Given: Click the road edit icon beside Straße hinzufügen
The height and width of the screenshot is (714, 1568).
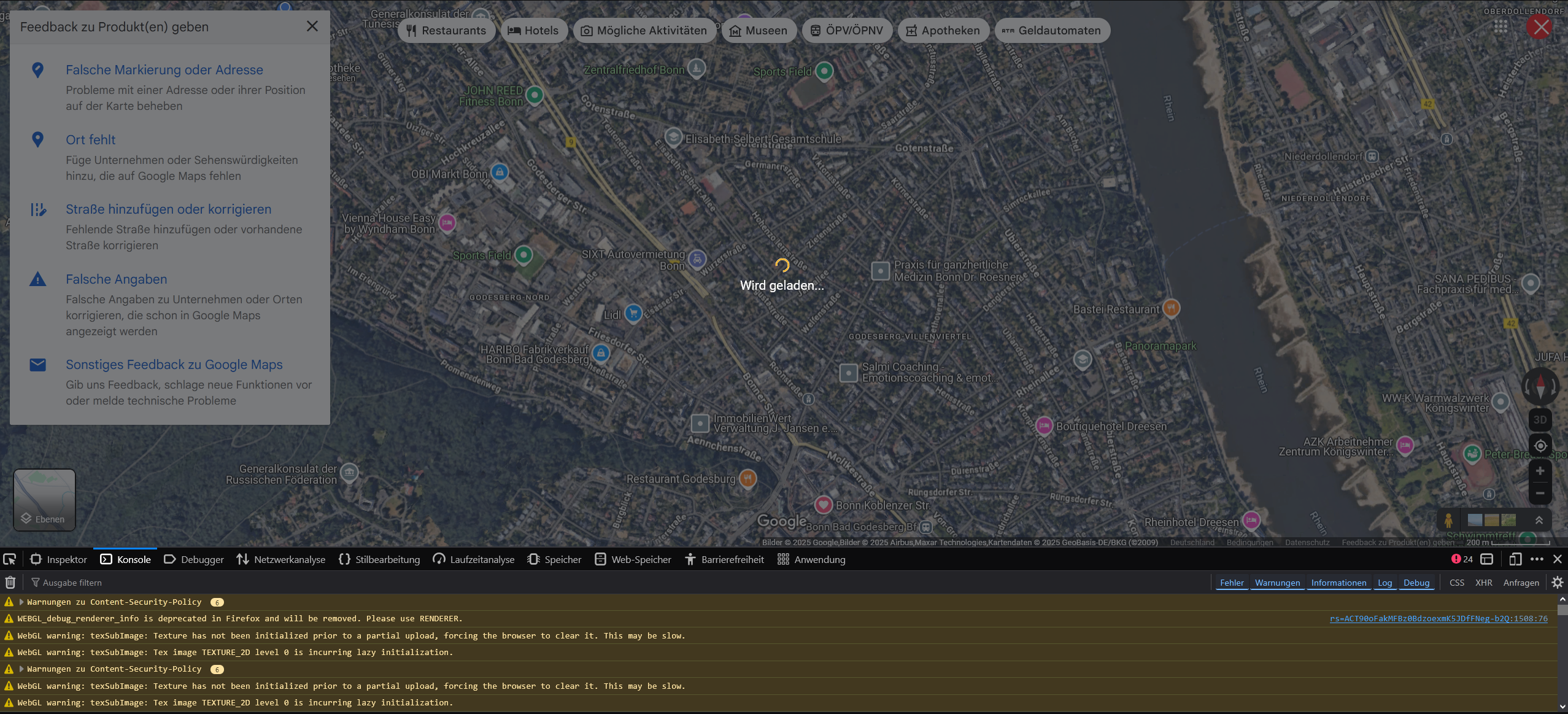Looking at the screenshot, I should pyautogui.click(x=38, y=209).
